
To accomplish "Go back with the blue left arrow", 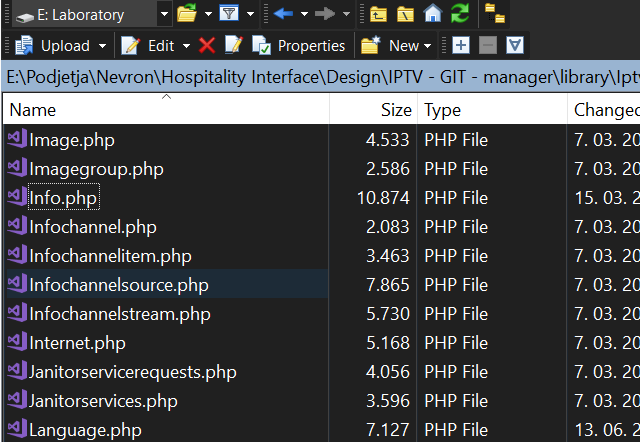I will [283, 14].
